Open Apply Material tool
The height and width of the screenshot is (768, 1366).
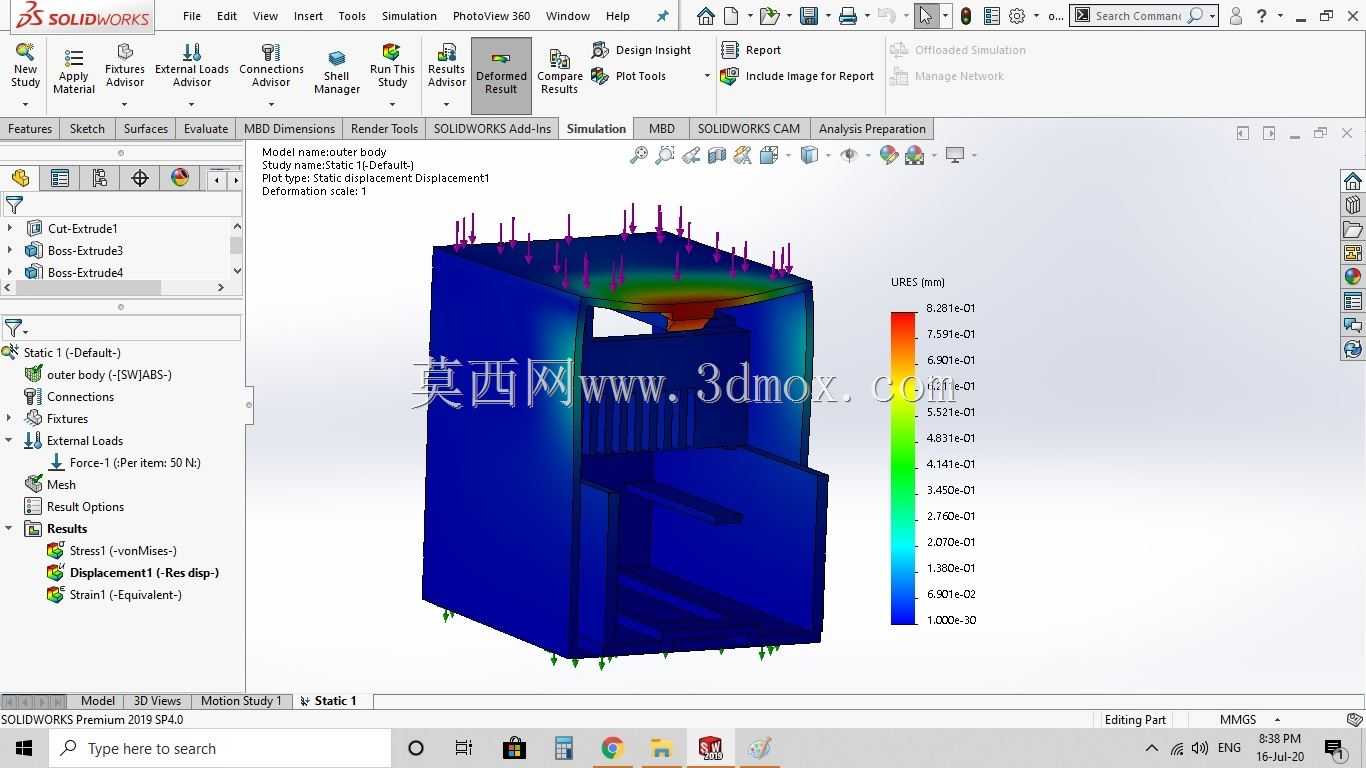coord(74,71)
